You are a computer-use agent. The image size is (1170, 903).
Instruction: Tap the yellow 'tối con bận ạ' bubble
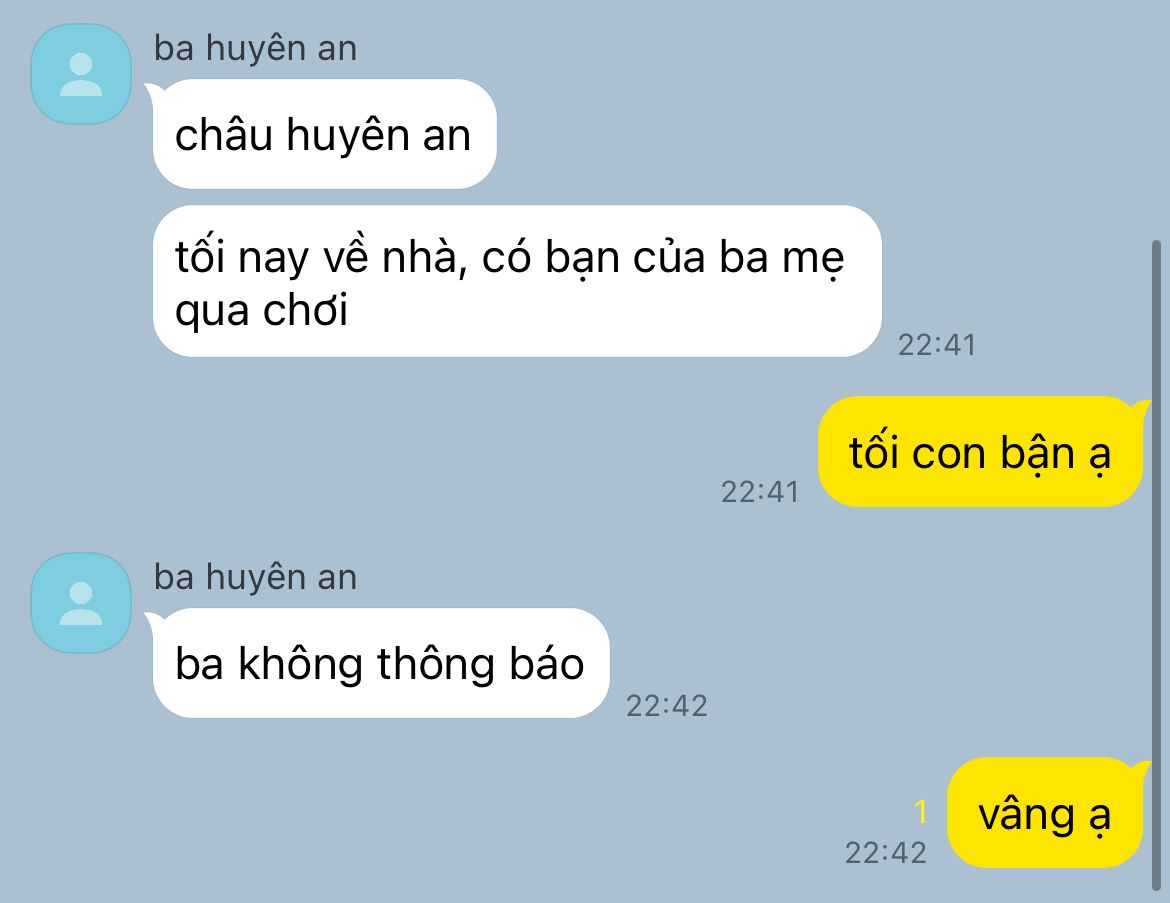point(980,452)
